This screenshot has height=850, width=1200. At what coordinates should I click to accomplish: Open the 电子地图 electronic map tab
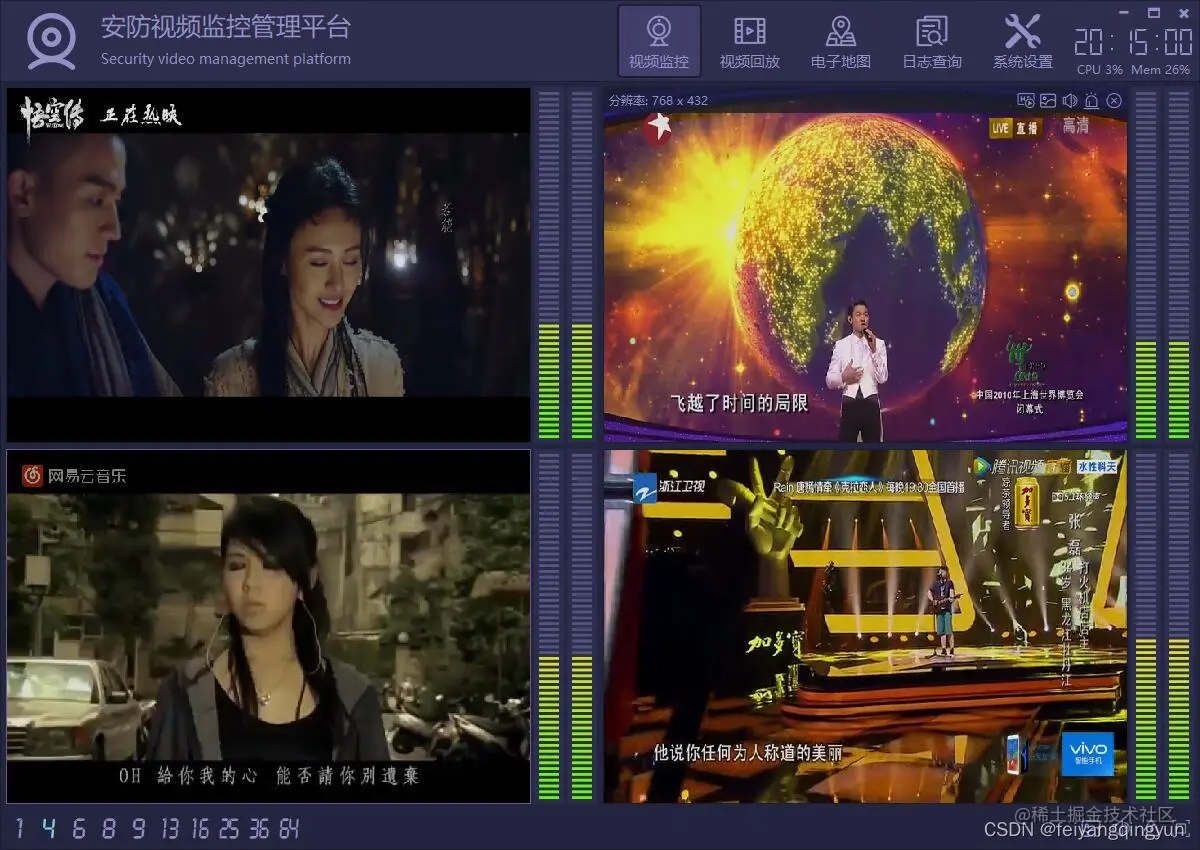coord(841,42)
